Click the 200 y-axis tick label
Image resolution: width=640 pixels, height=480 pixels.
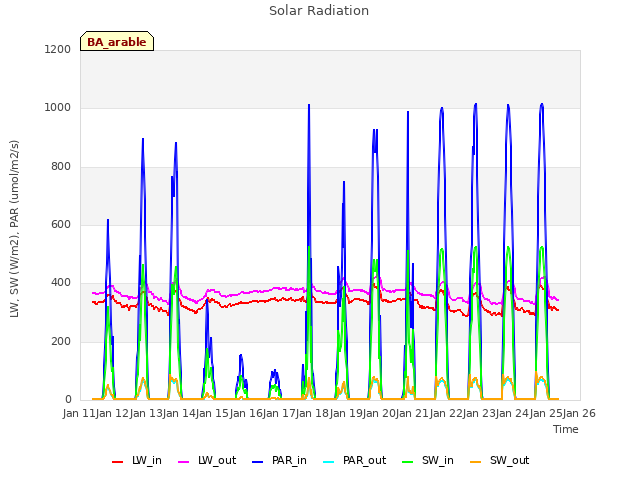tap(61, 341)
